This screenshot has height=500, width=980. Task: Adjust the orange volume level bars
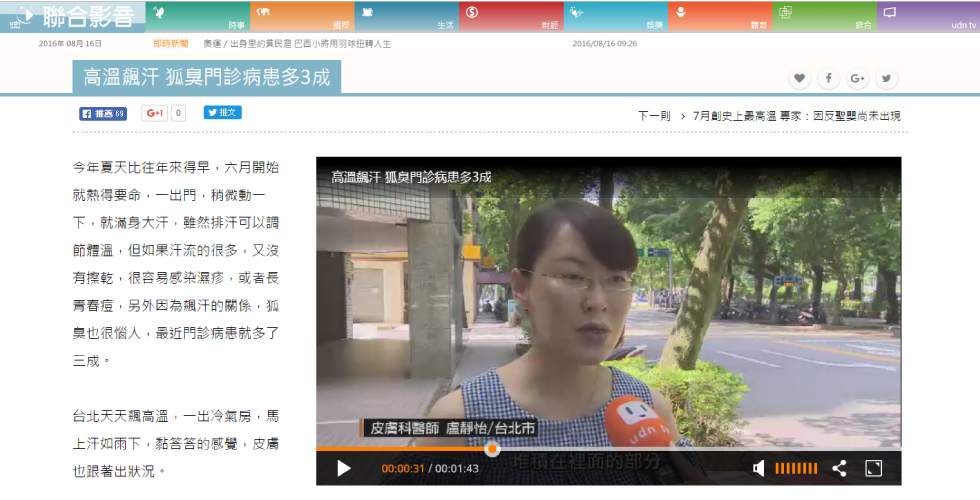coord(796,468)
